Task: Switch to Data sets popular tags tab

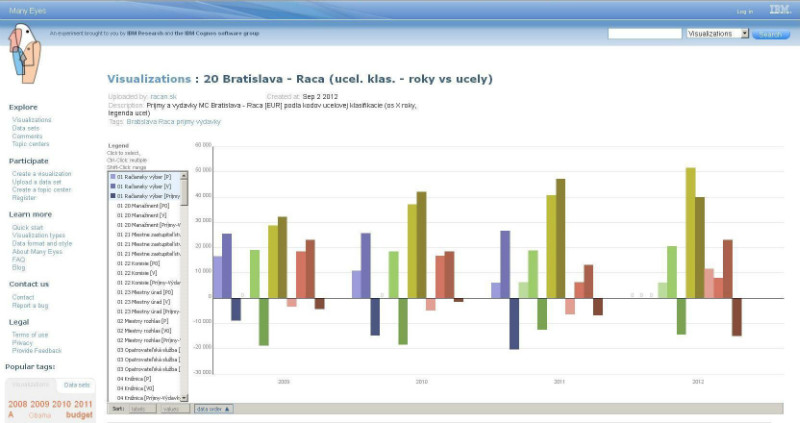Action: click(77, 385)
